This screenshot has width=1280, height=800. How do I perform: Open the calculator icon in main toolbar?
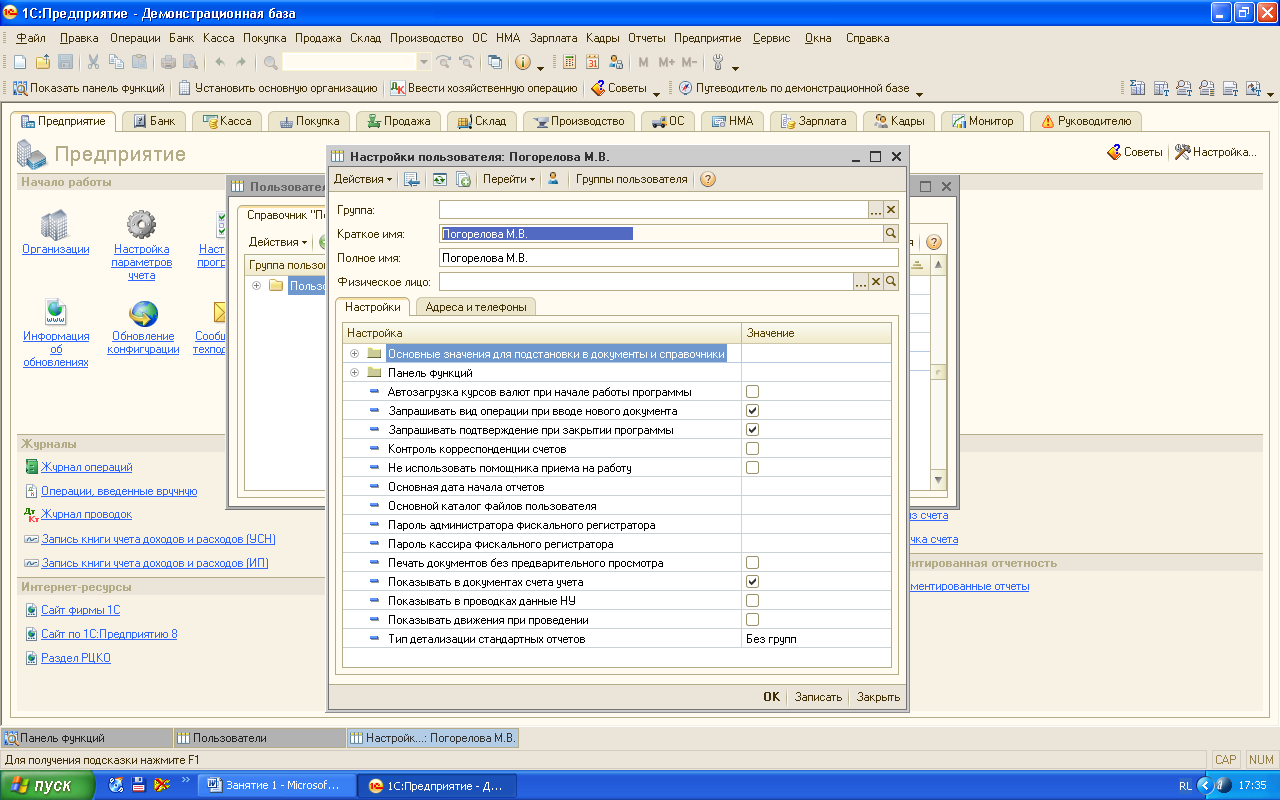pos(570,62)
